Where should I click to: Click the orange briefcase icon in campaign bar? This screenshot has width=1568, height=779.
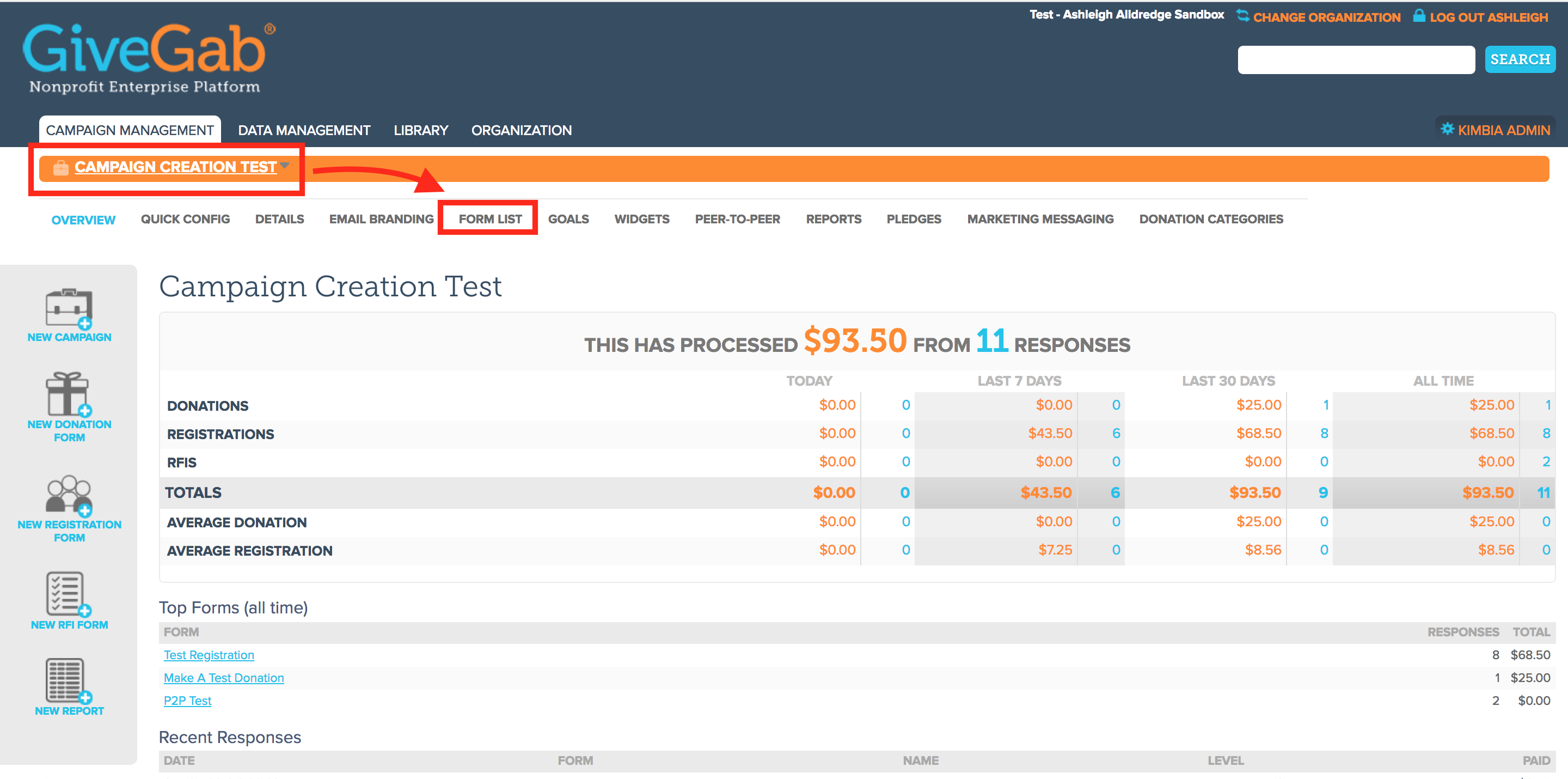(60, 167)
